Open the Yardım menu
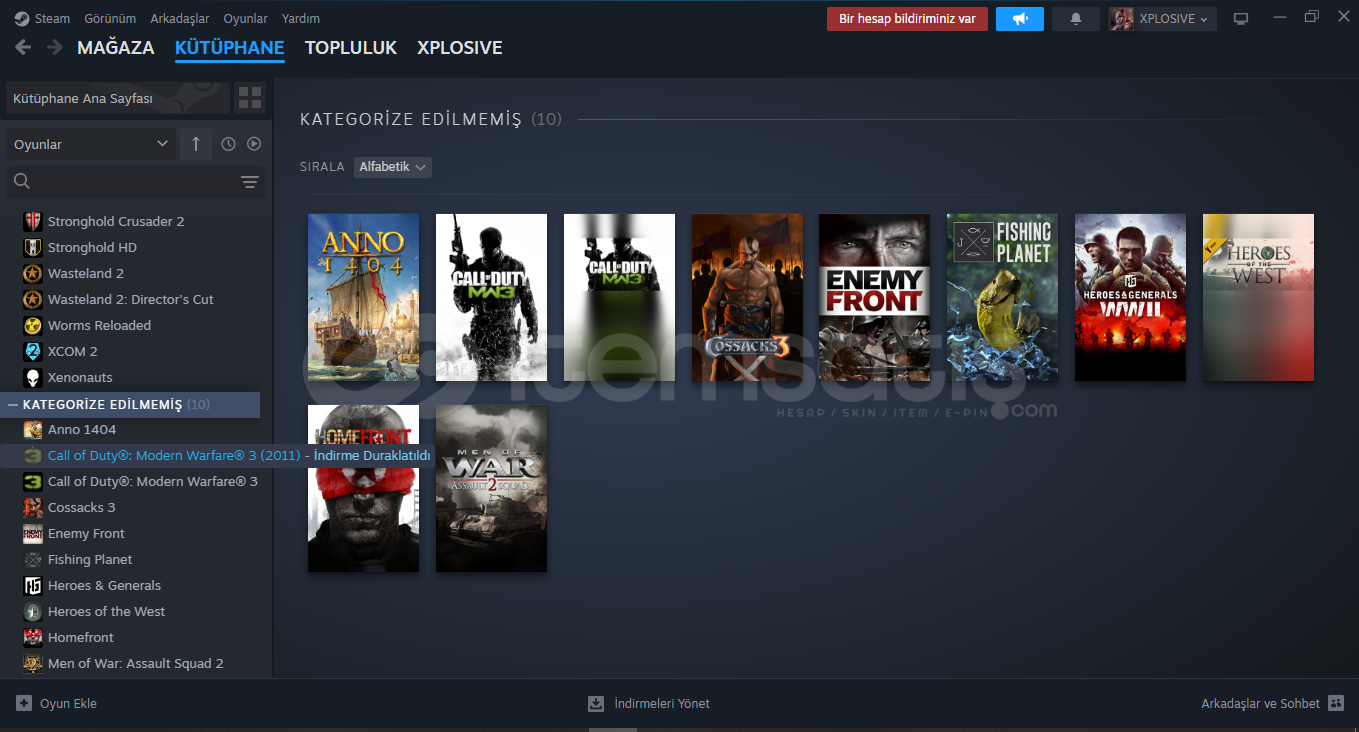 click(x=301, y=18)
